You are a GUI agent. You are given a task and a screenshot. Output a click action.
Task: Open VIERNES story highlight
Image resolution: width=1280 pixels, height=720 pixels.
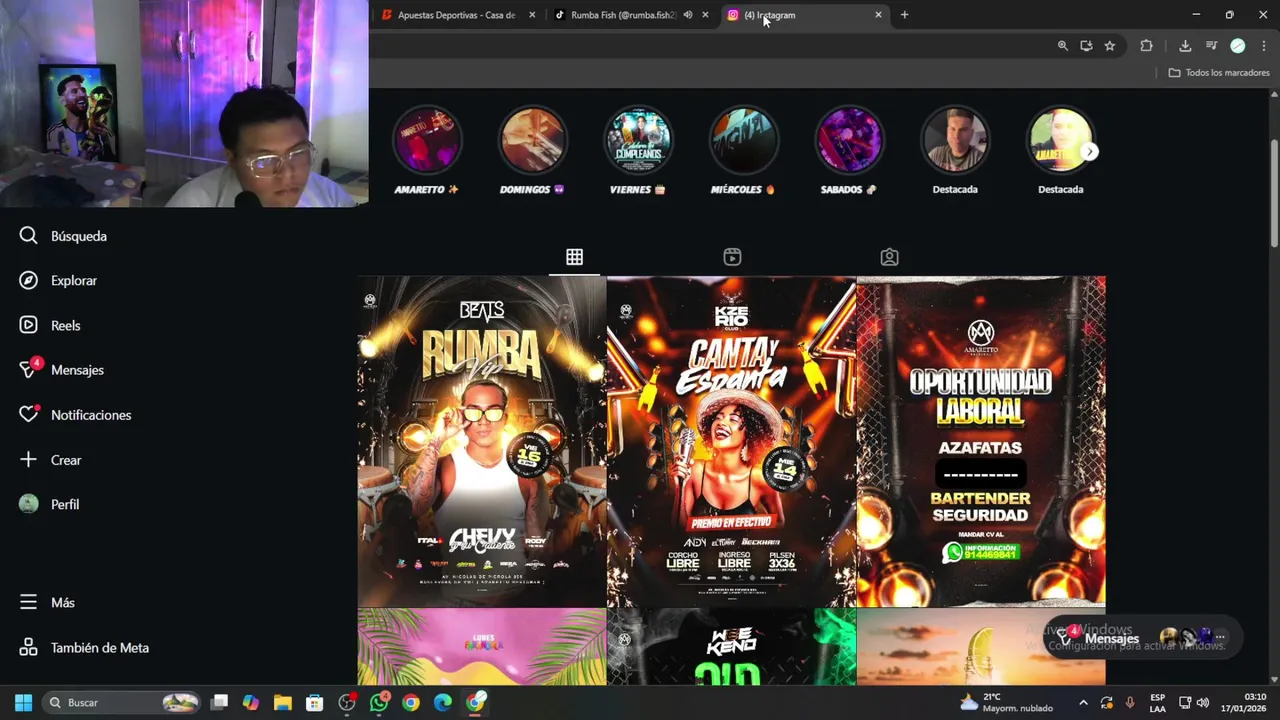[x=638, y=140]
